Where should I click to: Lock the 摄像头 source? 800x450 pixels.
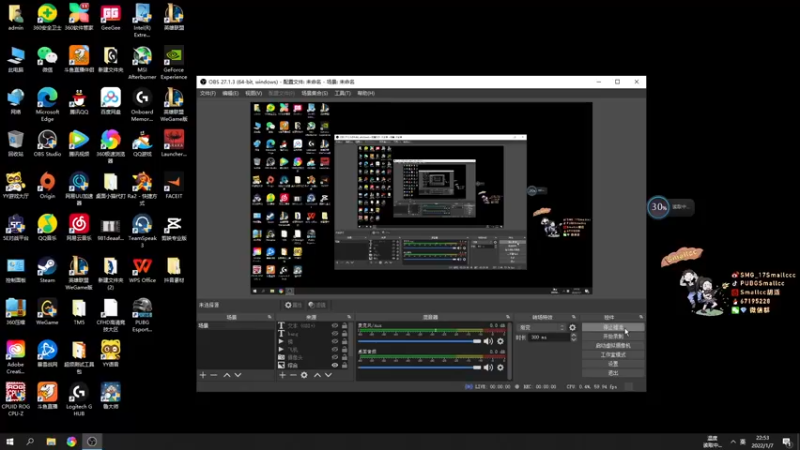pos(344,358)
